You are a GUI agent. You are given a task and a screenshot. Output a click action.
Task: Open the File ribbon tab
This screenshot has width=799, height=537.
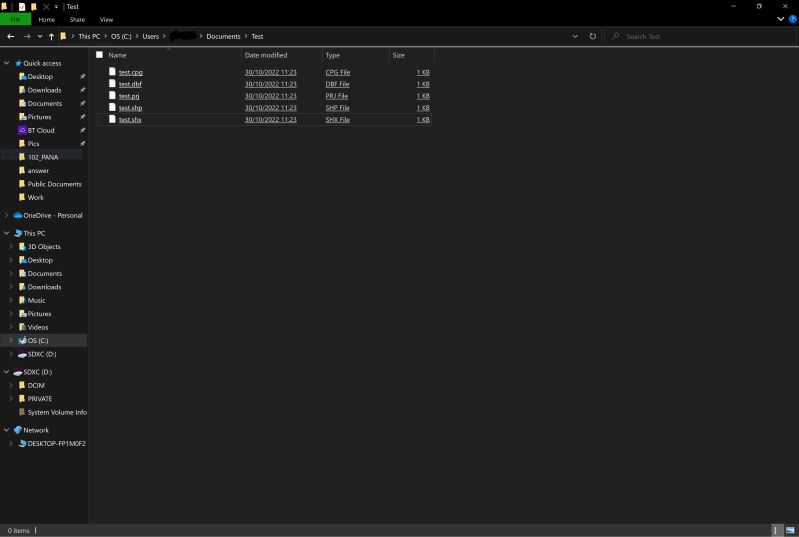(x=15, y=19)
